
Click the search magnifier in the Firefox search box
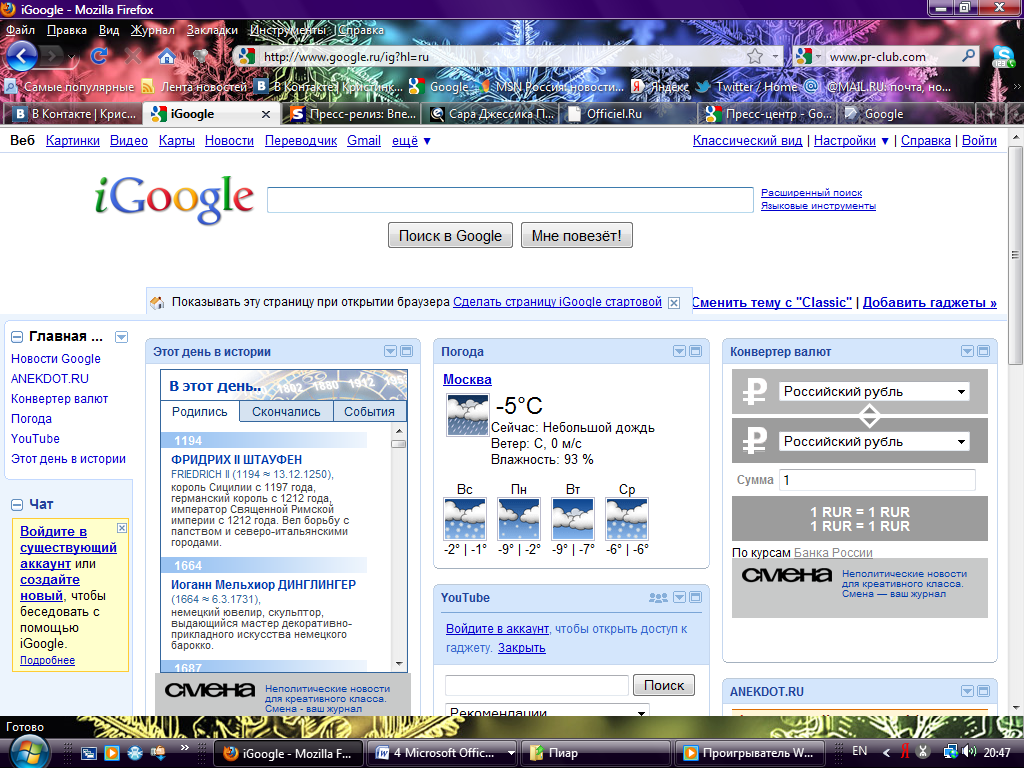(968, 56)
